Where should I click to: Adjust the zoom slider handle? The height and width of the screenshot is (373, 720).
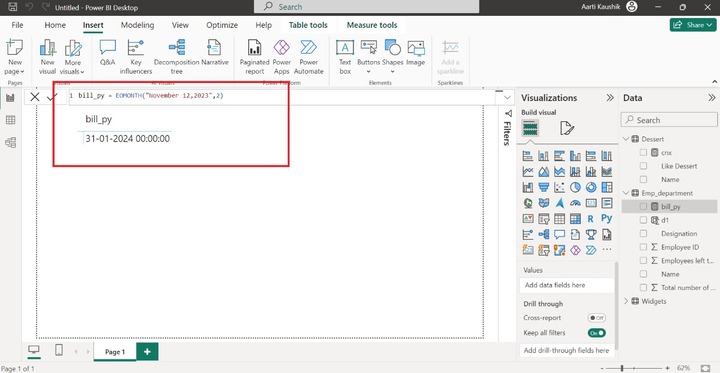click(x=622, y=368)
